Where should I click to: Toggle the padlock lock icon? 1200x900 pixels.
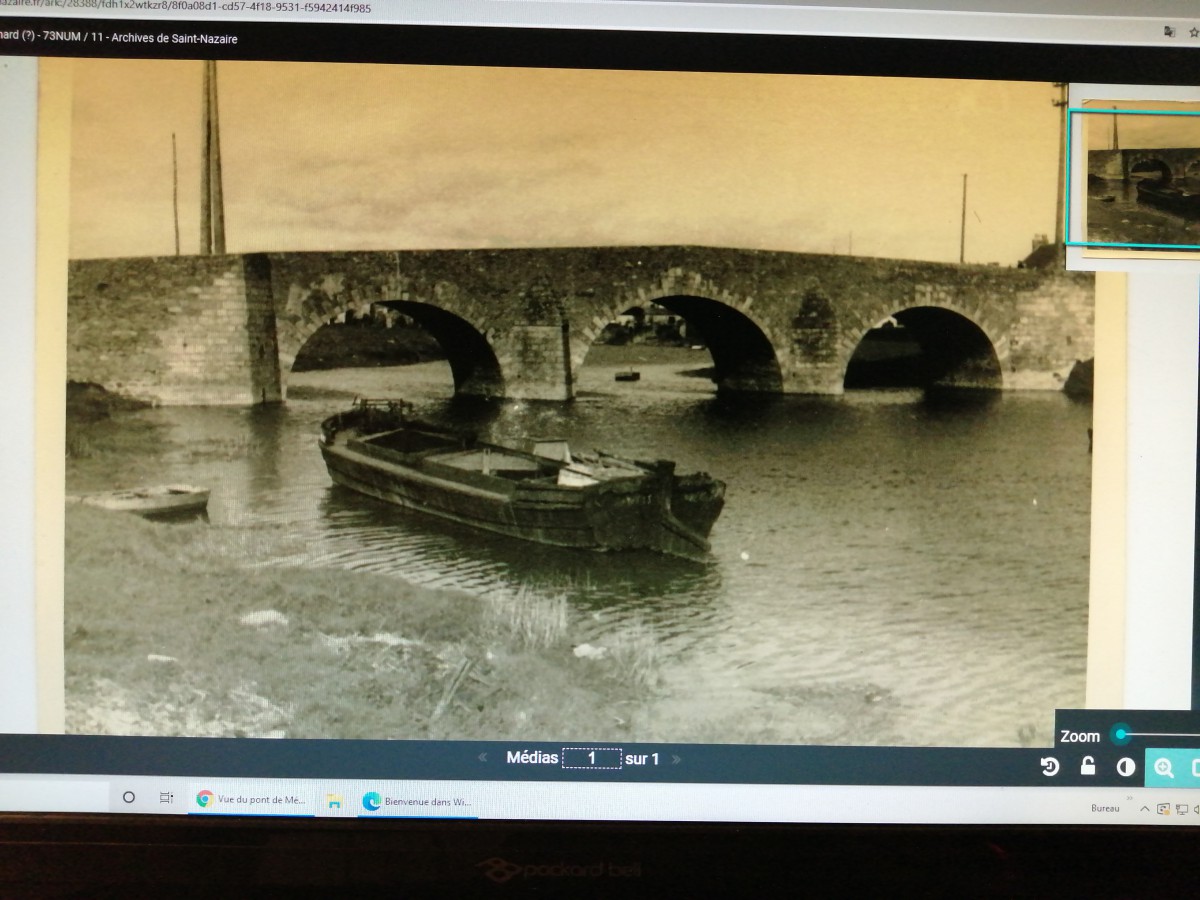(1088, 766)
